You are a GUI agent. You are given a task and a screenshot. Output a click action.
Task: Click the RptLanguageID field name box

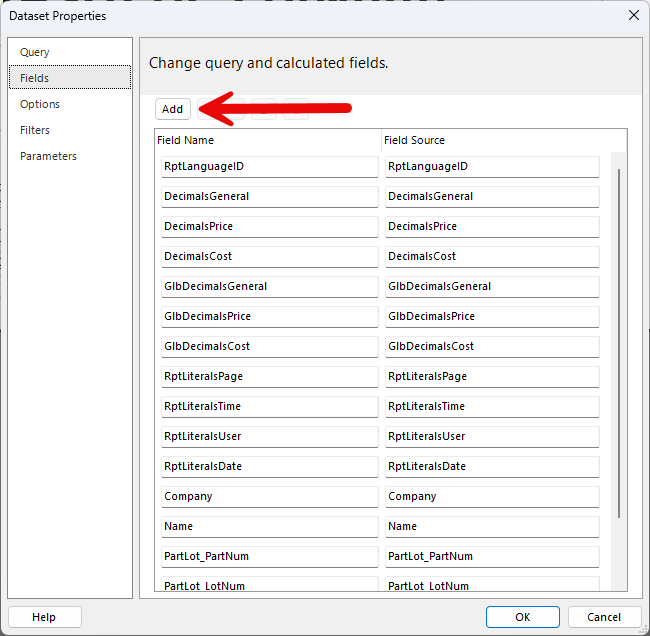[x=269, y=167]
